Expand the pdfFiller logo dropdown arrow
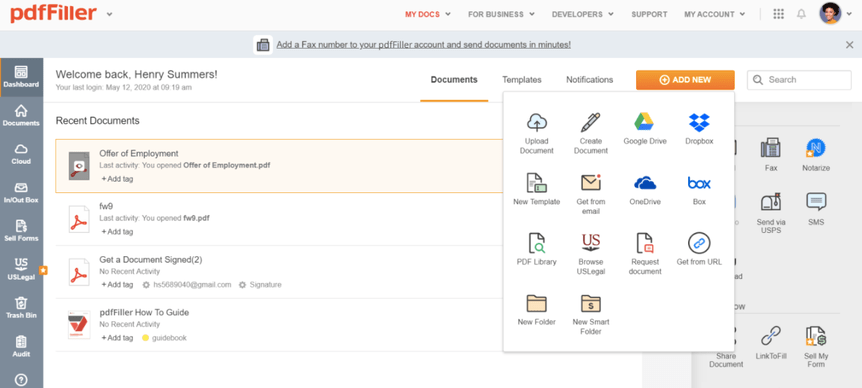The height and width of the screenshot is (388, 862). click(x=109, y=14)
